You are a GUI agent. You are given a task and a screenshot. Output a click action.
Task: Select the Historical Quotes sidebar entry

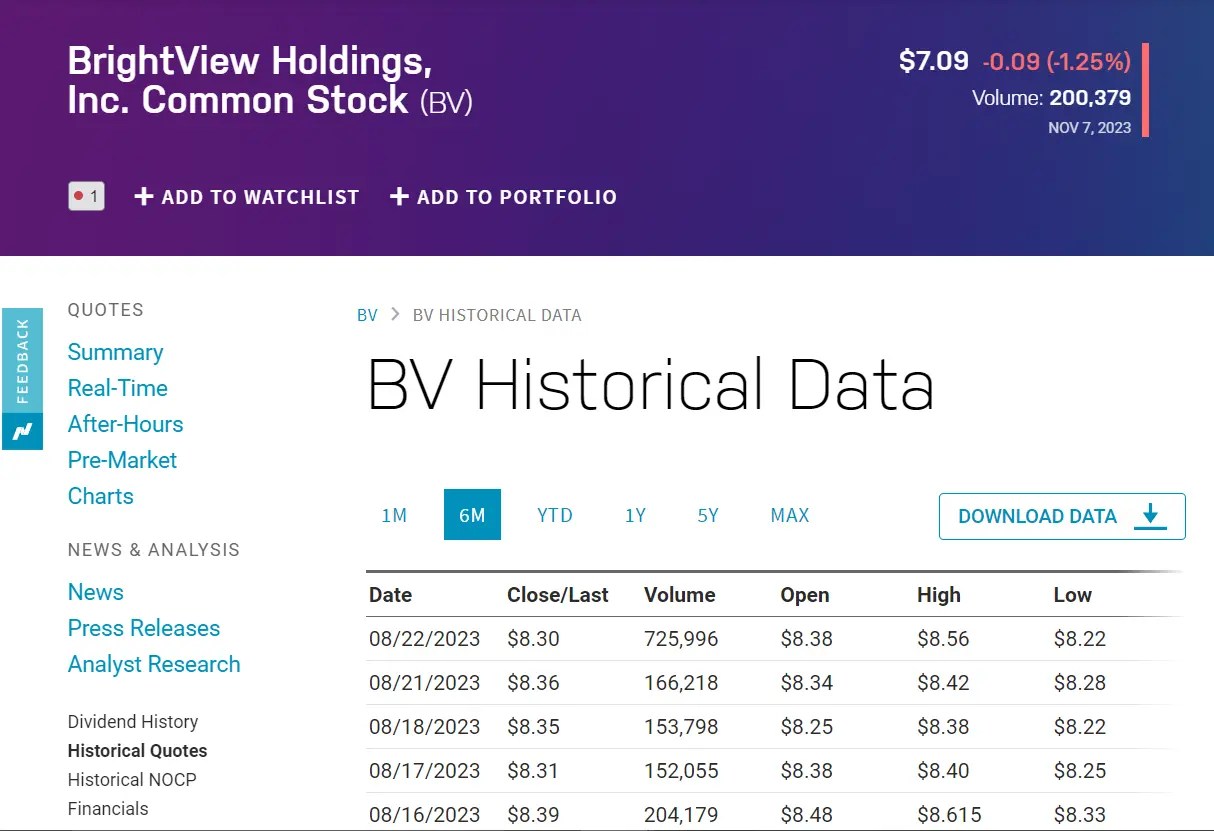click(137, 750)
